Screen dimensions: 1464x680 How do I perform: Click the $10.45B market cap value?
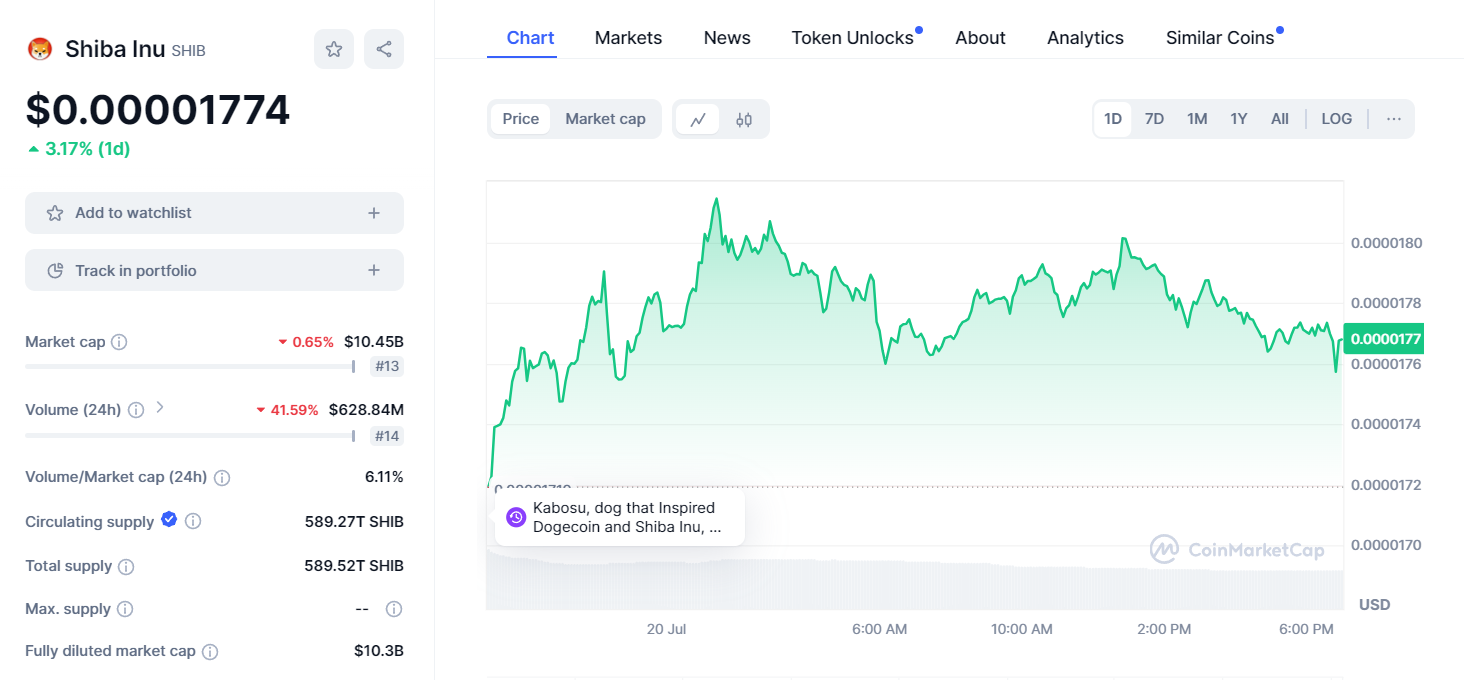pos(374,342)
